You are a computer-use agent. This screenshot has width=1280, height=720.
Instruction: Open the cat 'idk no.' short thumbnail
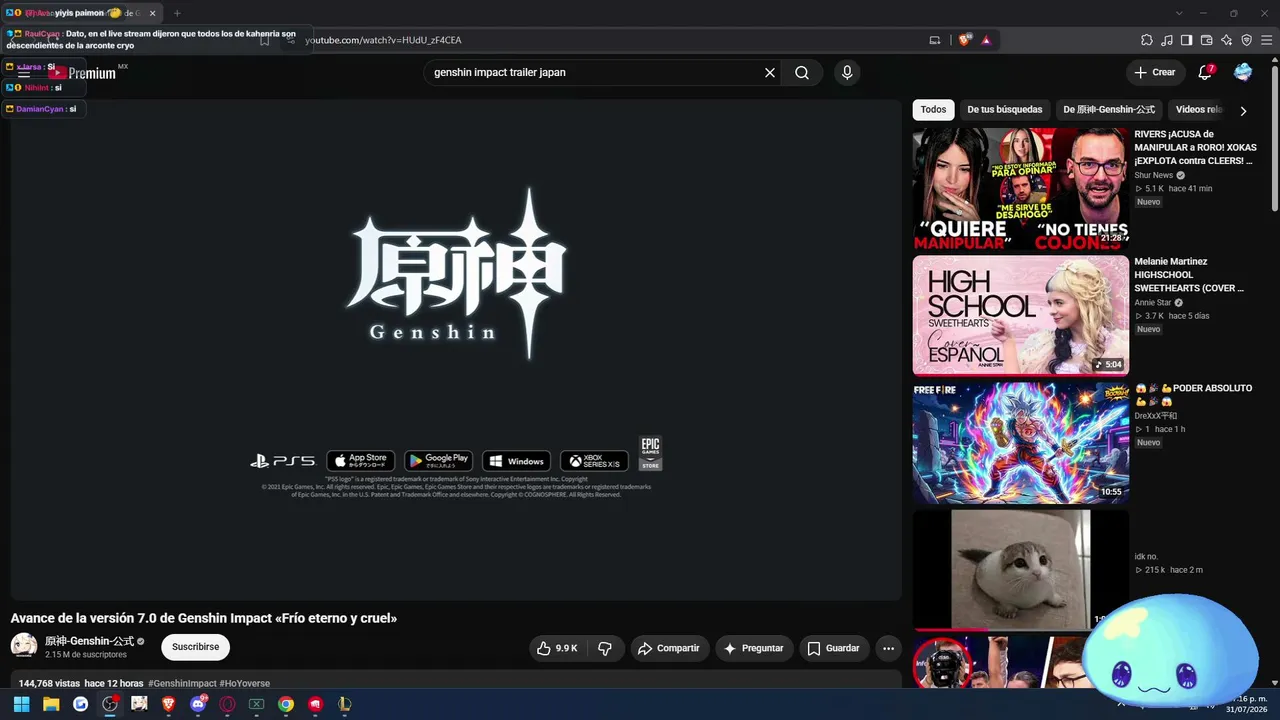[1021, 570]
